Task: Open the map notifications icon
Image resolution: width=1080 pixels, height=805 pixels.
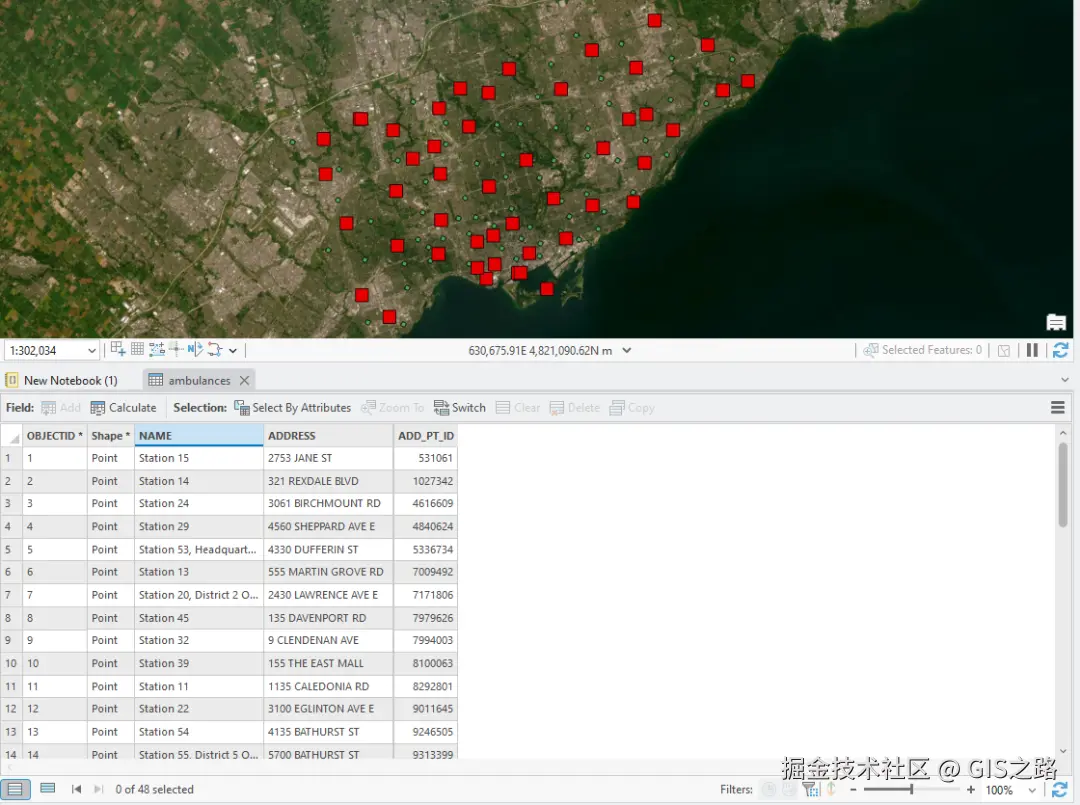Action: click(x=1004, y=351)
